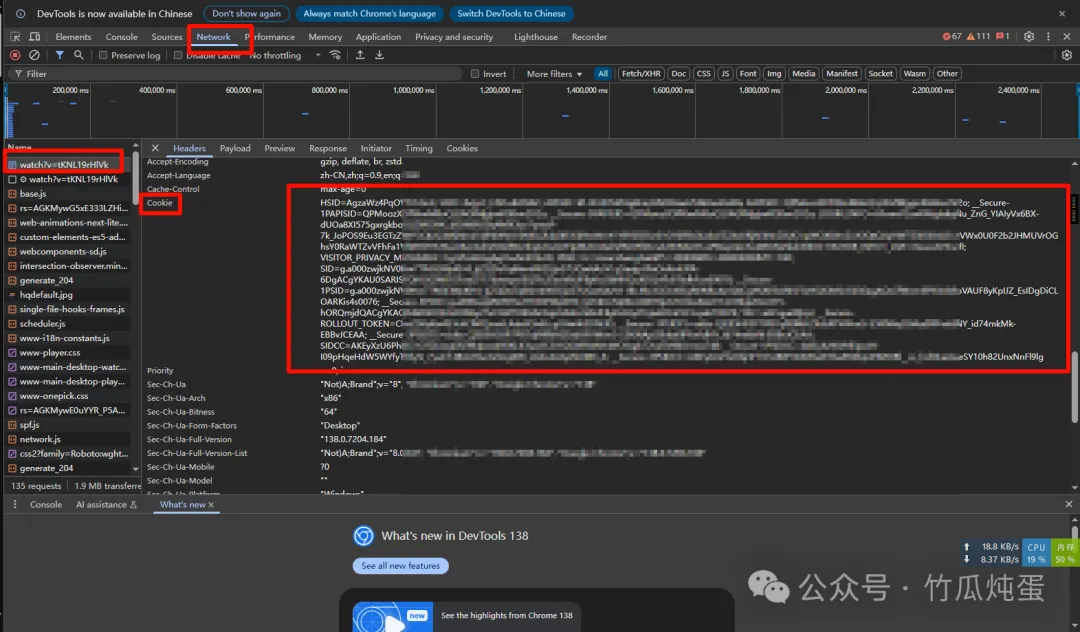Image resolution: width=1080 pixels, height=632 pixels.
Task: Click Always match Chrome's language
Action: [x=369, y=14]
